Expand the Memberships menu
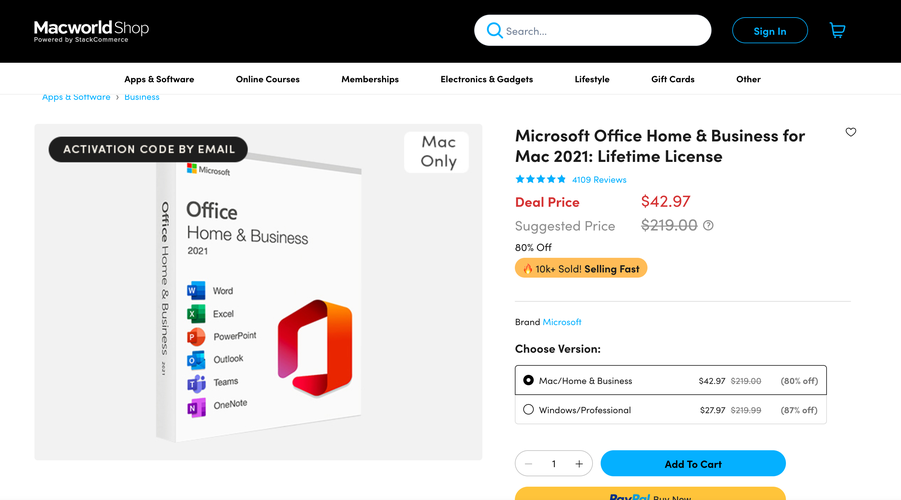 [370, 79]
